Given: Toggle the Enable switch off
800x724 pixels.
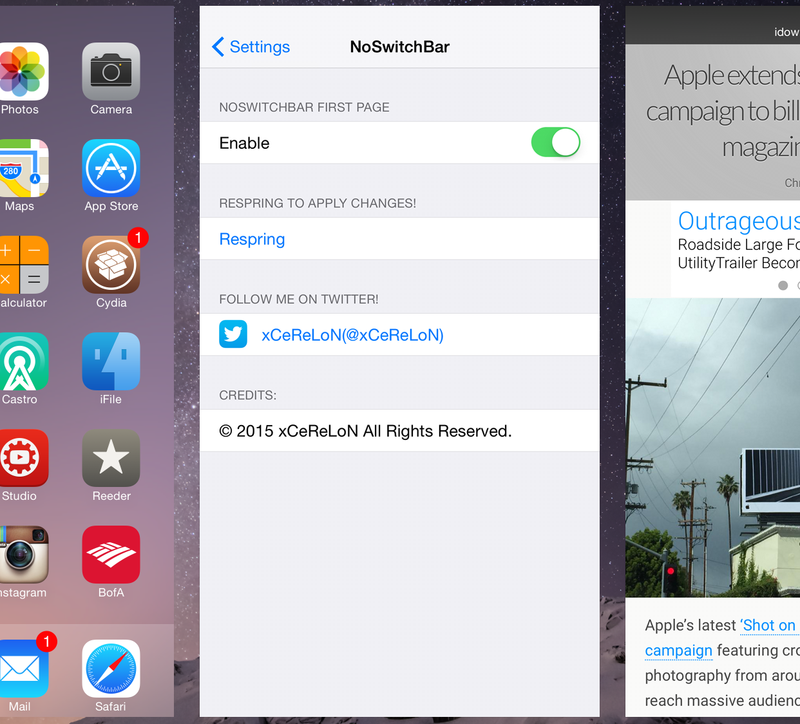Looking at the screenshot, I should (x=555, y=142).
